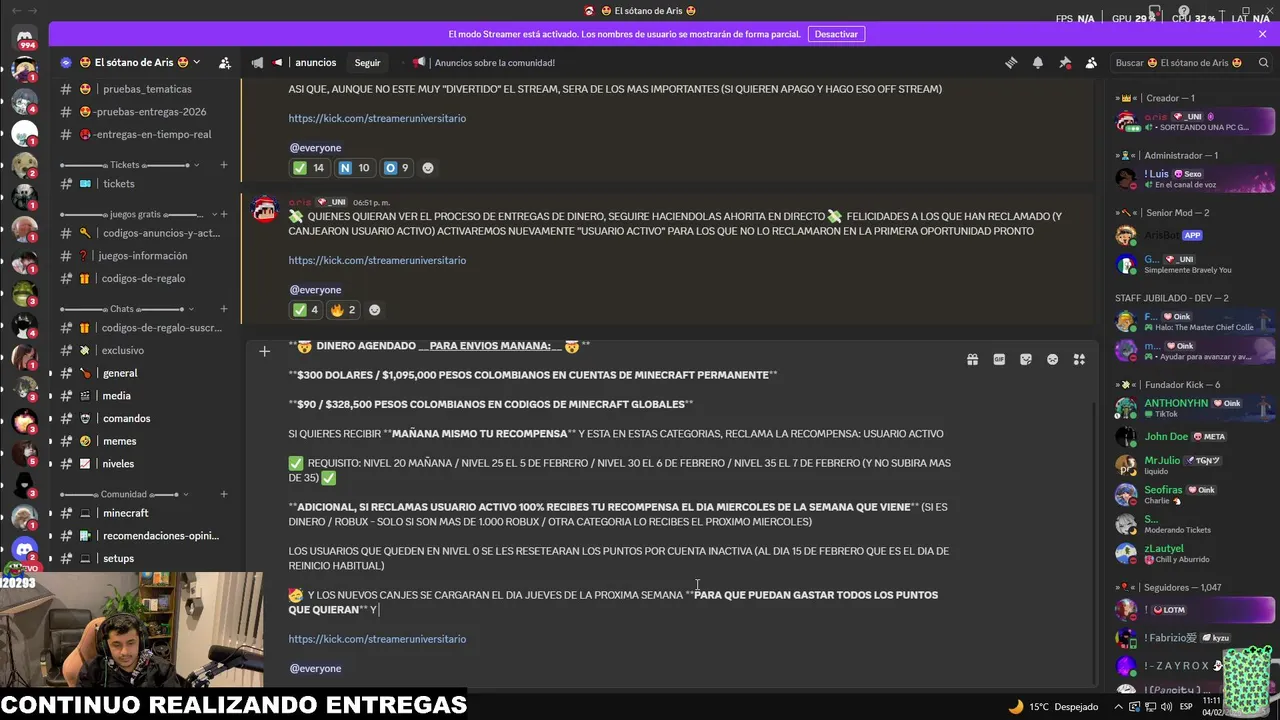
Task: Open MrJulio member profile
Action: tap(1193, 465)
